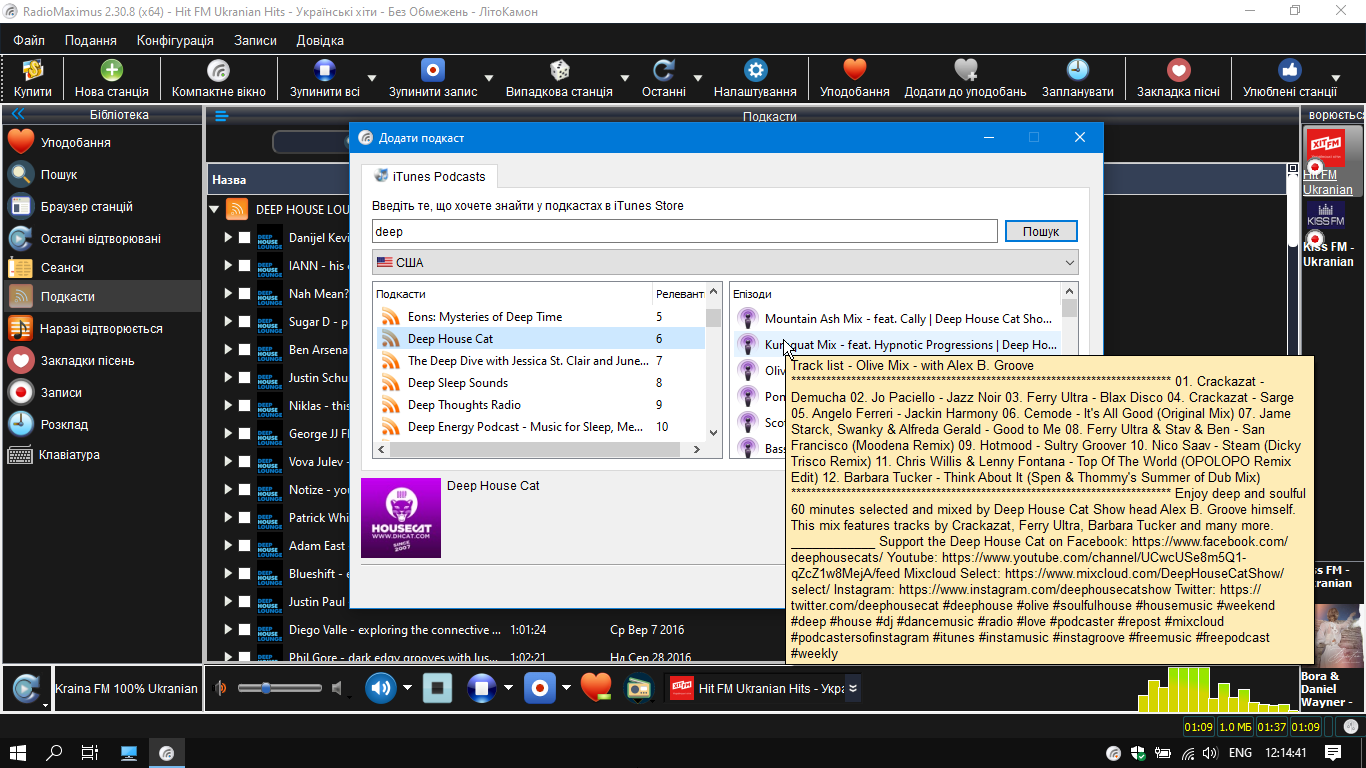Open dropdown arrow next to Зупинити запис

[x=489, y=78]
